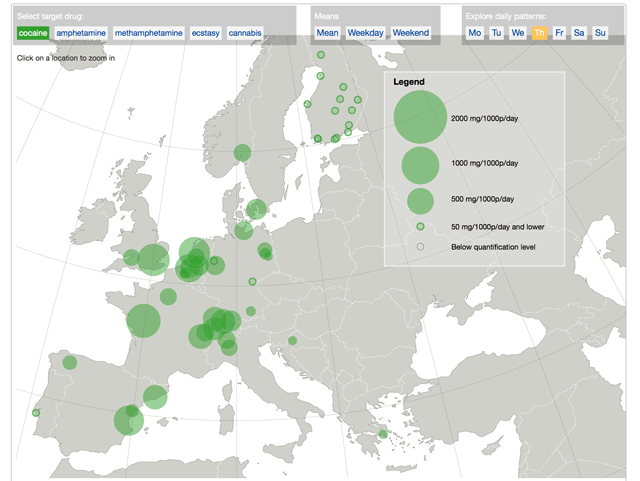Select ecstasy drug option

206,33
